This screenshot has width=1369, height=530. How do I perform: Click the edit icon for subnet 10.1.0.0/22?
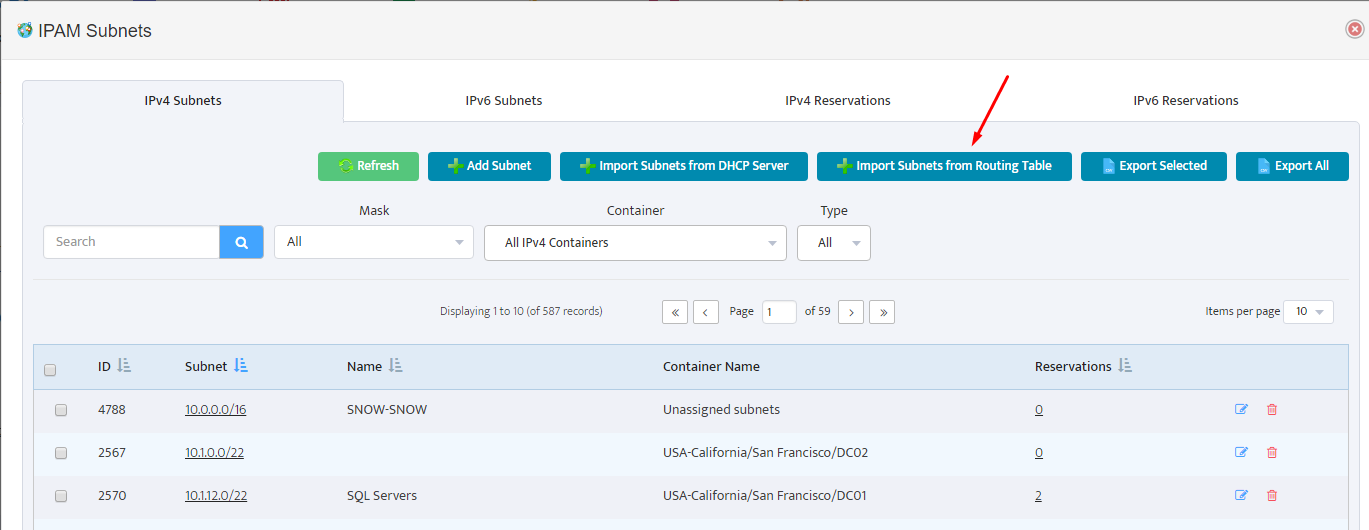click(x=1241, y=452)
